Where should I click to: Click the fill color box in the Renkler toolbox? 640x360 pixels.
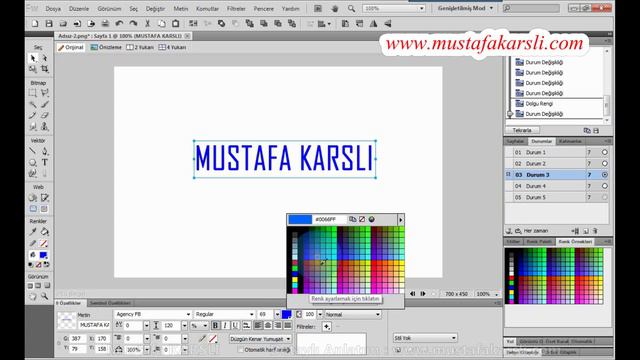(x=43, y=255)
